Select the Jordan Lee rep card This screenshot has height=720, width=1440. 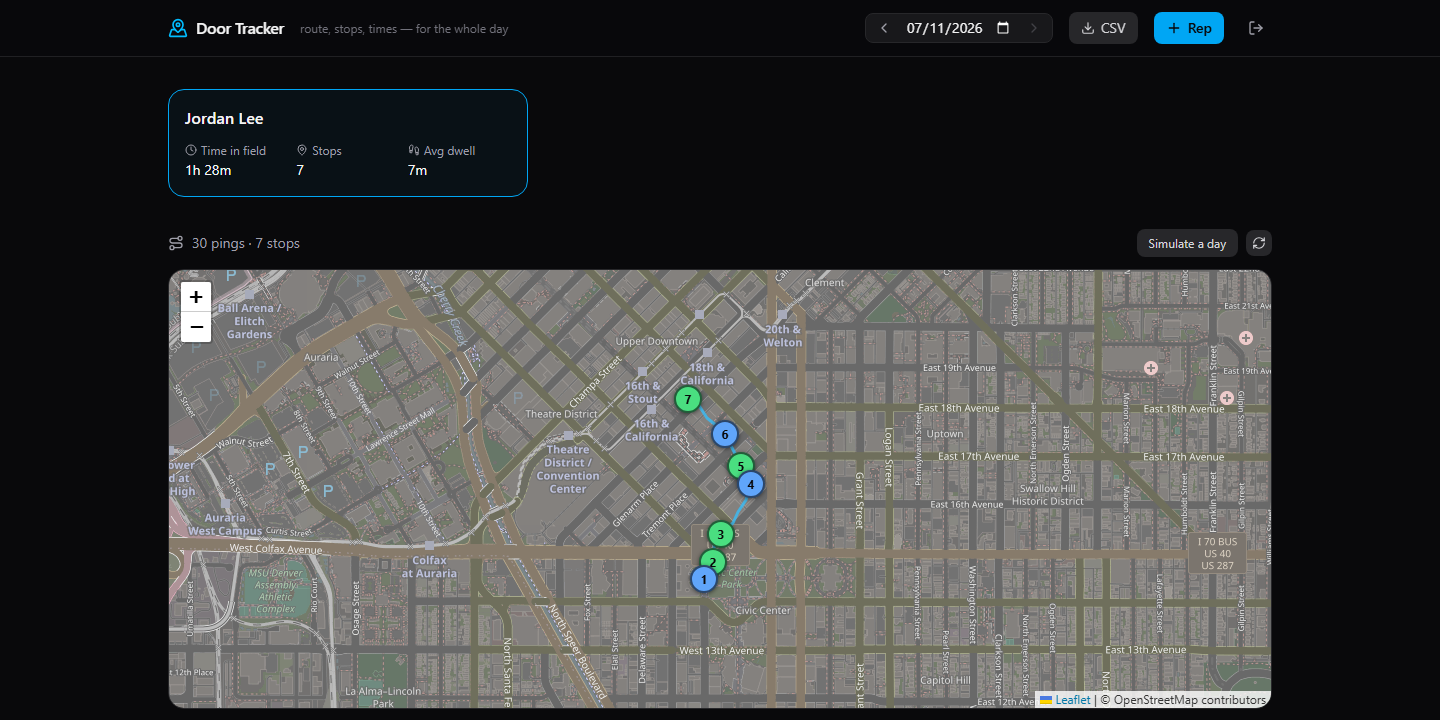tap(348, 143)
